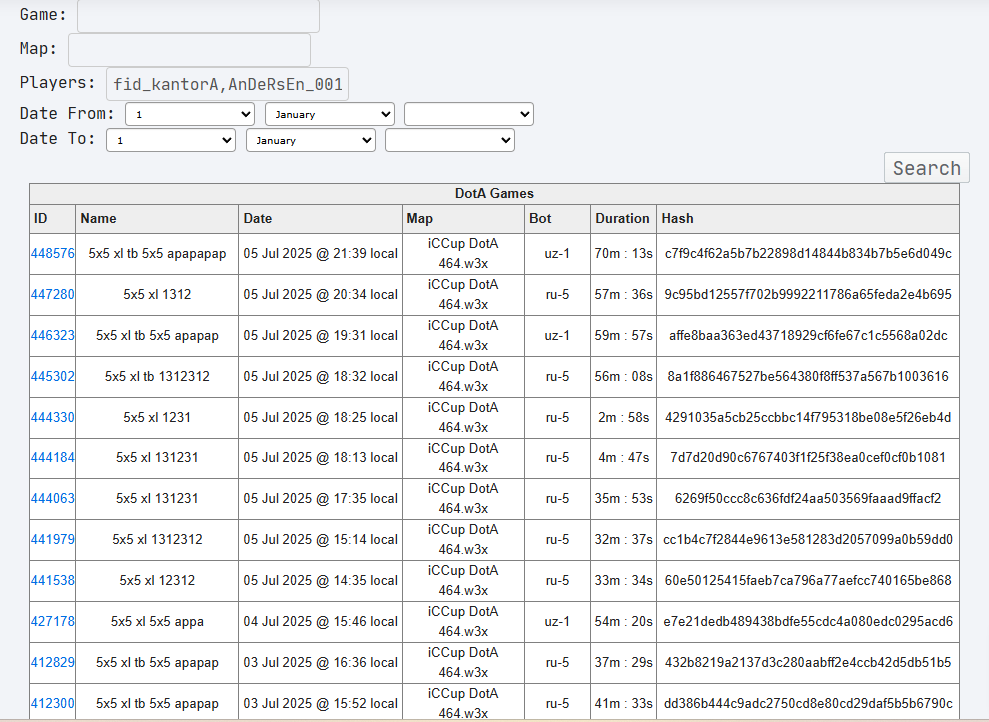
Task: Click the Bot column header
Action: [x=558, y=219]
